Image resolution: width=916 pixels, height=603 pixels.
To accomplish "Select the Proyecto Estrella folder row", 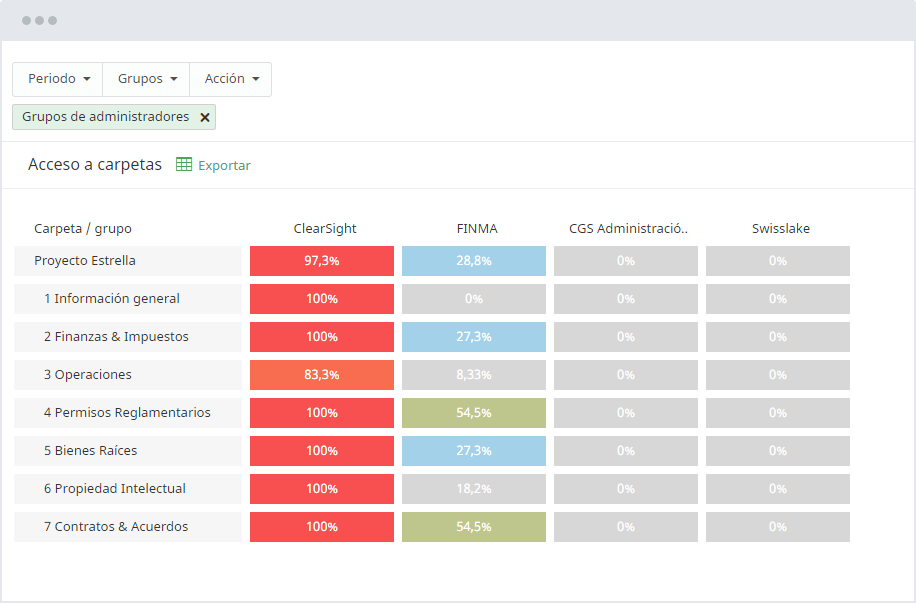I will 128,261.
